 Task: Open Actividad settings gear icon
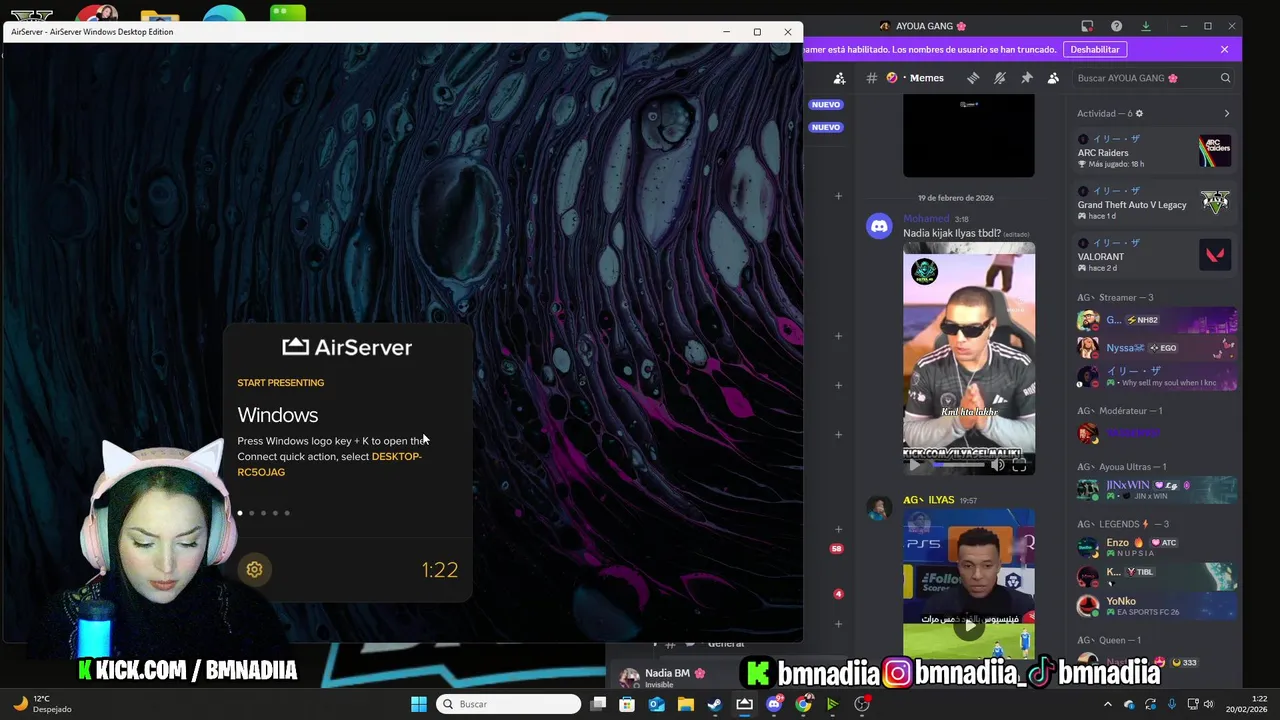[x=1139, y=113]
